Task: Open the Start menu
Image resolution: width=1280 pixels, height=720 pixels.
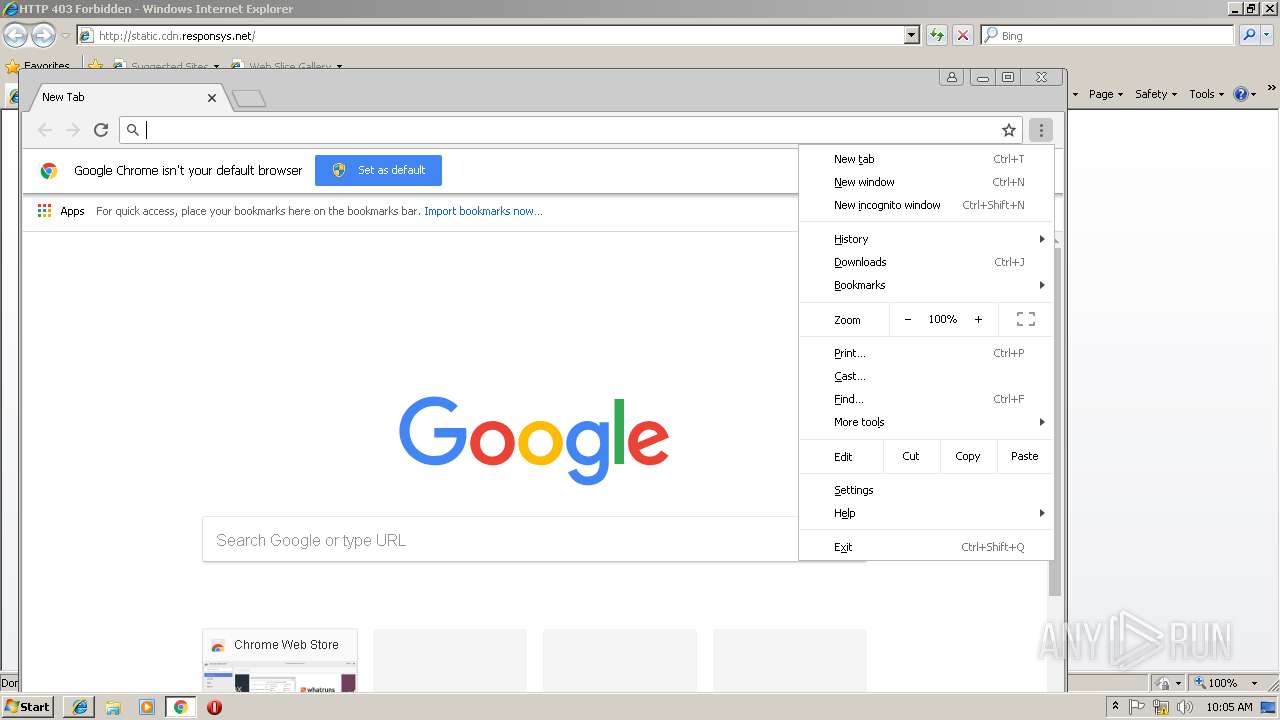Action: tap(28, 707)
